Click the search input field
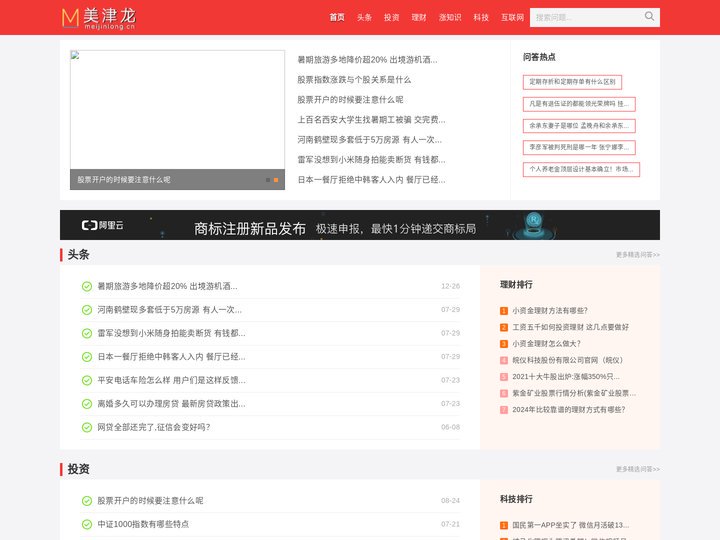 (586, 17)
